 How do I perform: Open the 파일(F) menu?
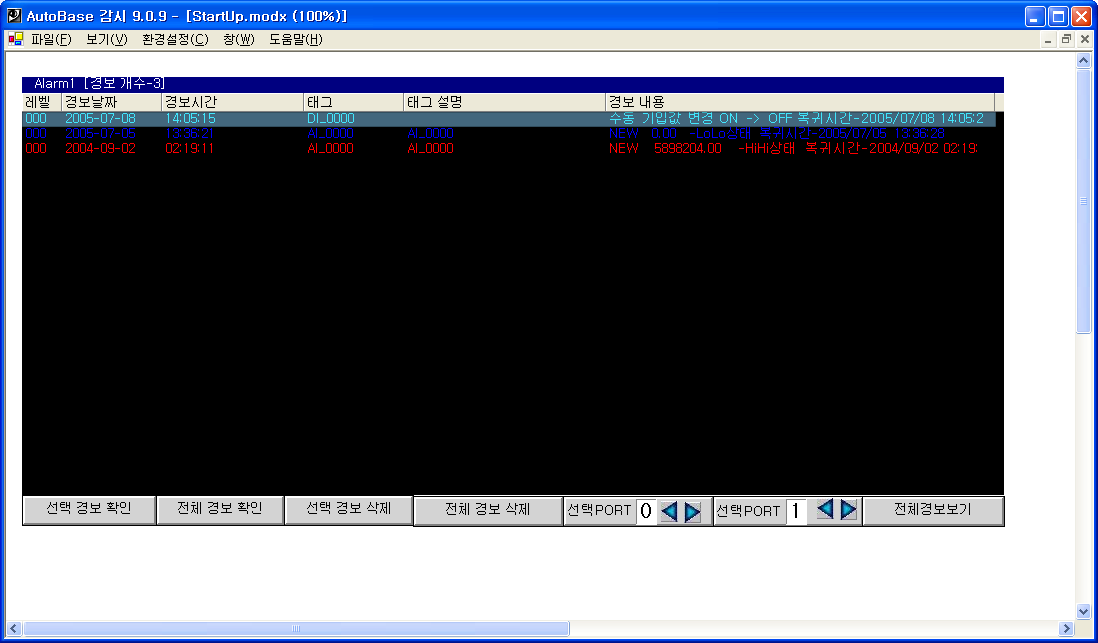pyautogui.click(x=51, y=39)
